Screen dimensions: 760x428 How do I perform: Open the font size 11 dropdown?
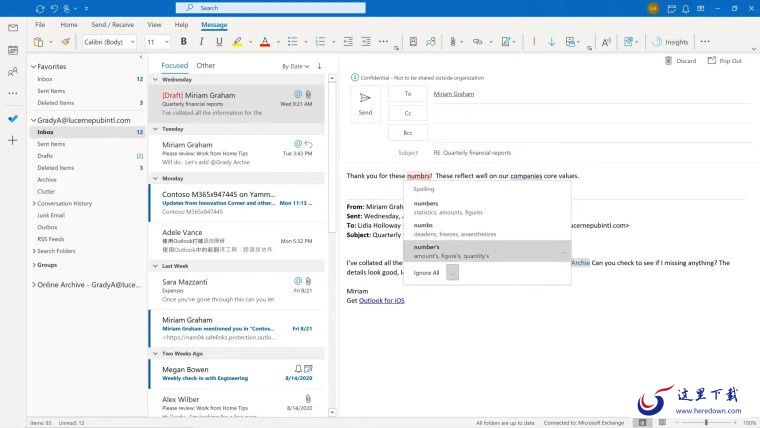pyautogui.click(x=166, y=42)
